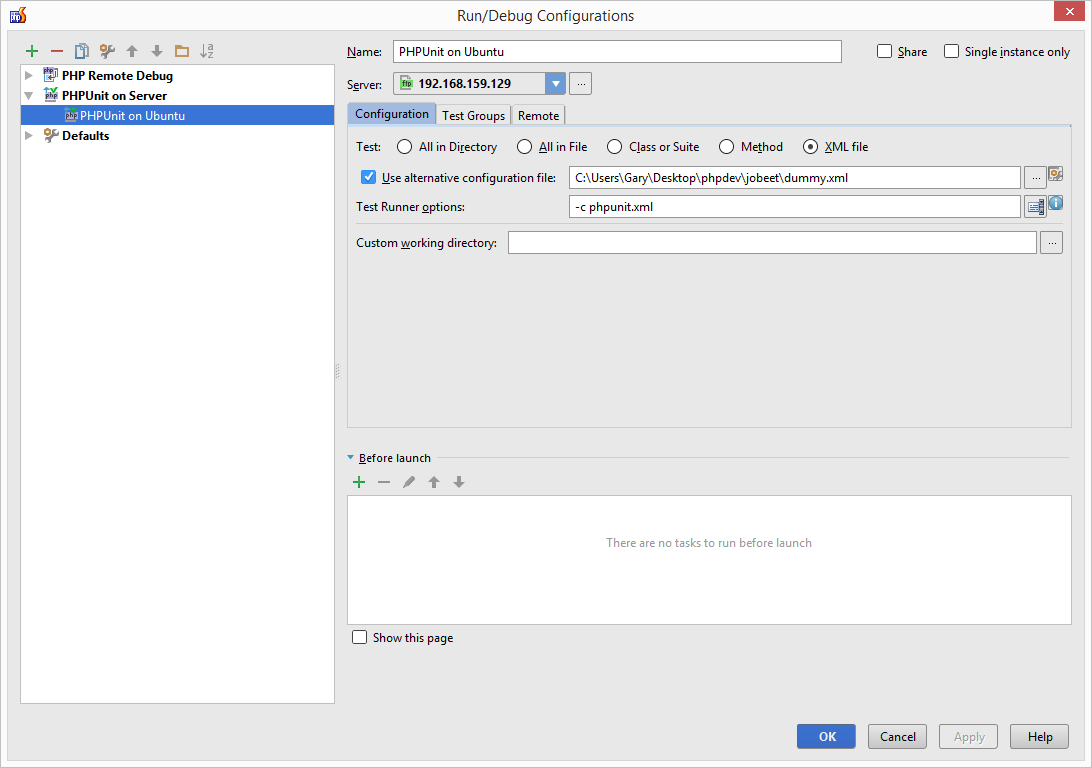Add a new configuration with the green plus

click(32, 51)
